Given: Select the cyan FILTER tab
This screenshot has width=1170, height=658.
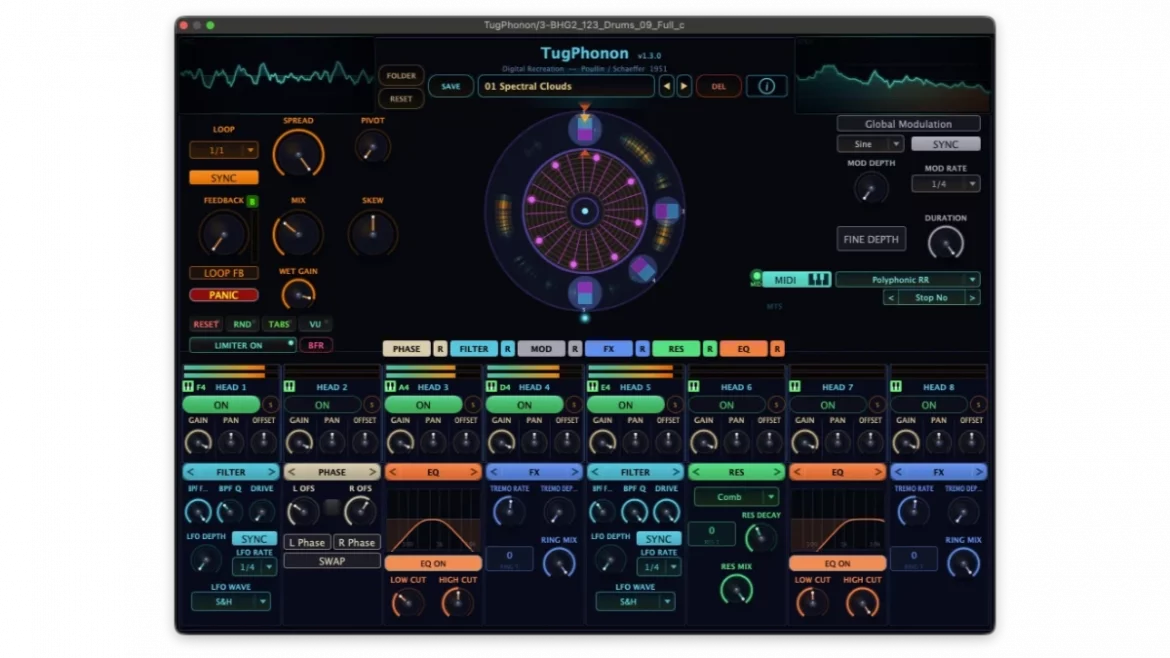Looking at the screenshot, I should (x=474, y=348).
